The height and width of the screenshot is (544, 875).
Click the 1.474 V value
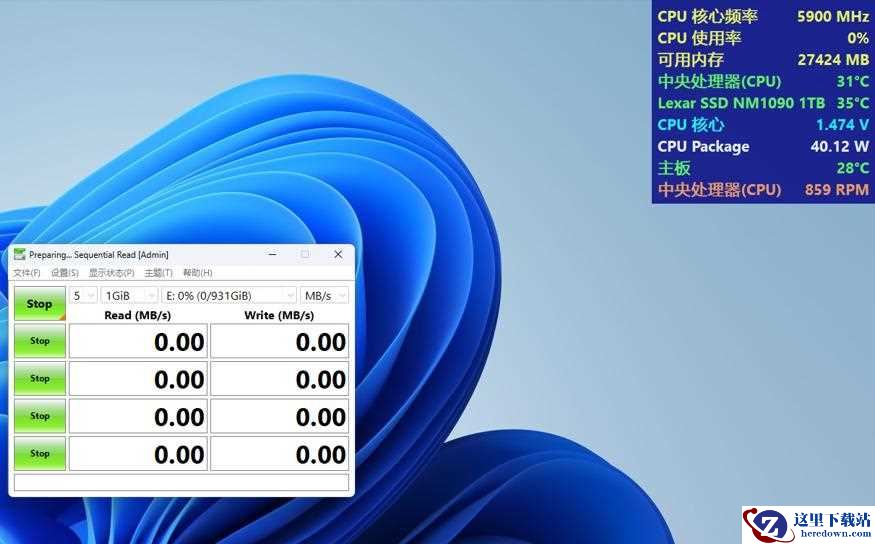click(x=843, y=124)
